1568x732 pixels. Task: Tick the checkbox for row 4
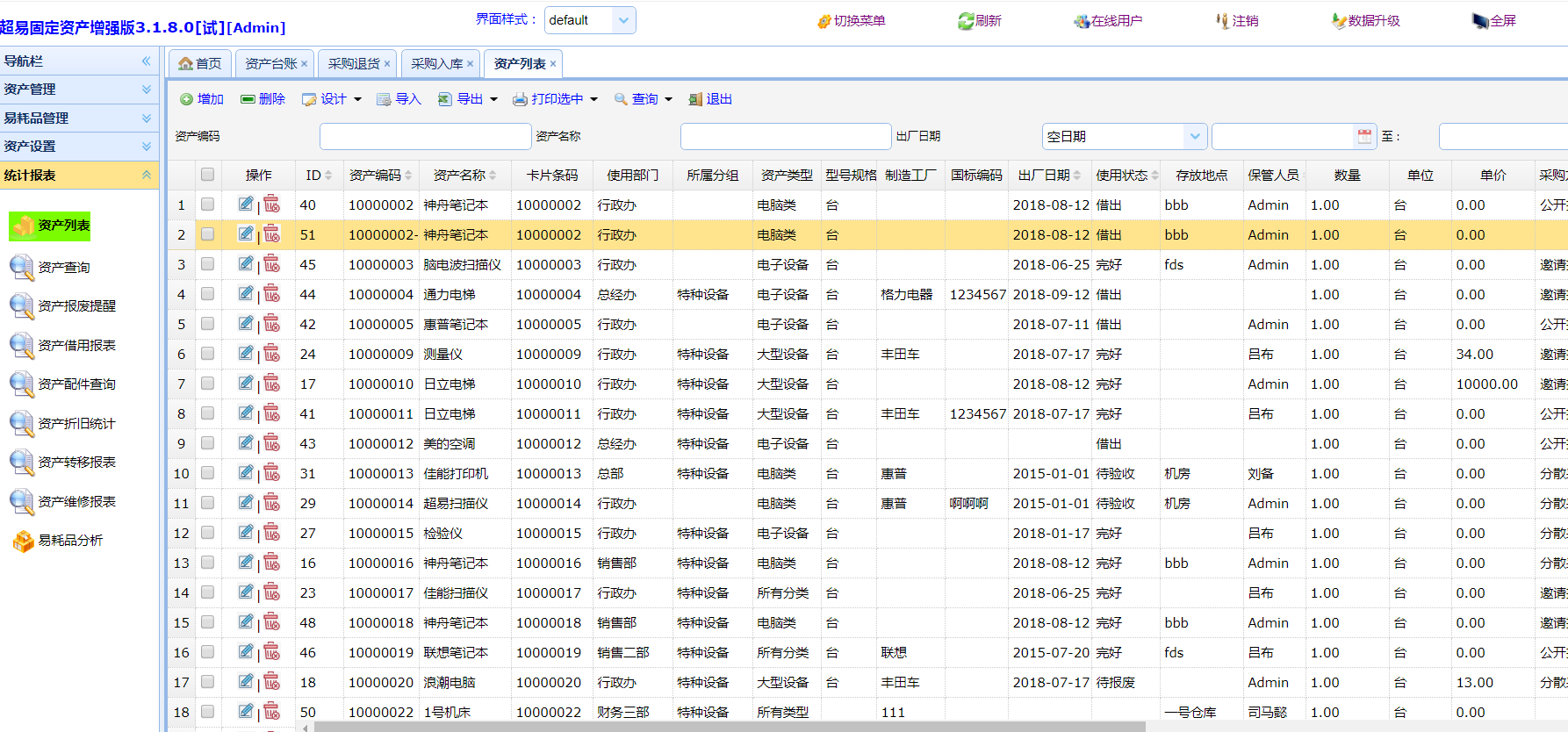(207, 294)
